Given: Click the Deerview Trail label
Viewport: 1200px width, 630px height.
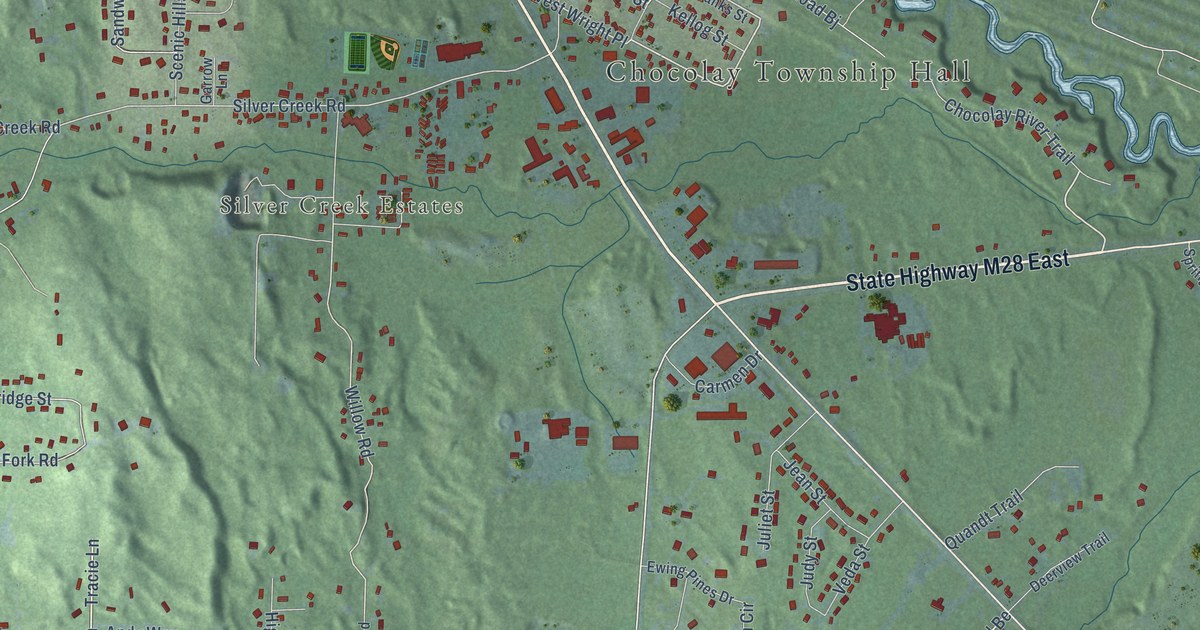Looking at the screenshot, I should click(1070, 562).
